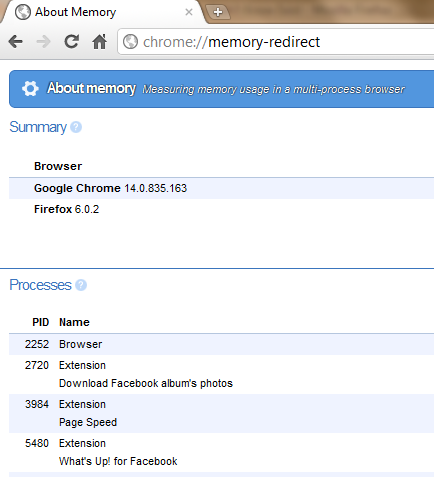Open a new tab with plus button

tap(218, 12)
